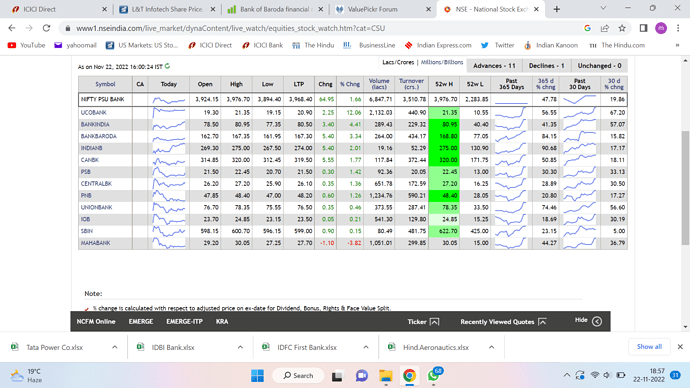
Task: Select Lacs/Crores units option
Action: tap(398, 62)
